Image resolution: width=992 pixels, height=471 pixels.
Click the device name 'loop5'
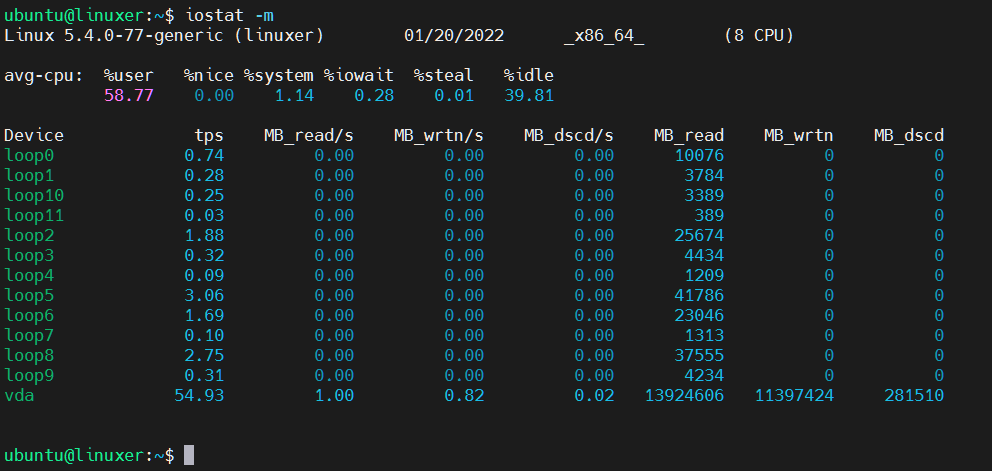coord(29,296)
